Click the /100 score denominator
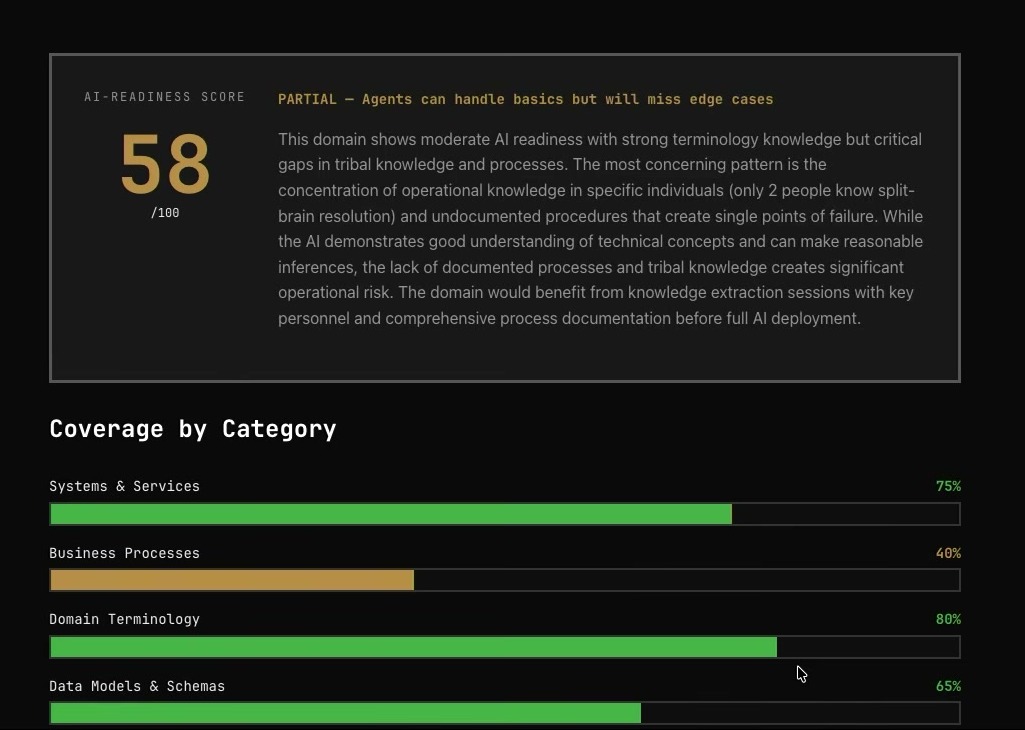This screenshot has width=1025, height=730. [165, 213]
